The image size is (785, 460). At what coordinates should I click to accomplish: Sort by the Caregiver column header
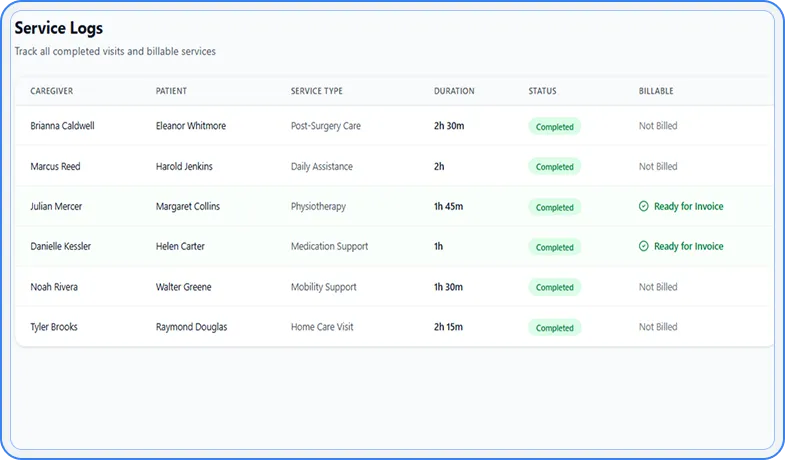[52, 92]
